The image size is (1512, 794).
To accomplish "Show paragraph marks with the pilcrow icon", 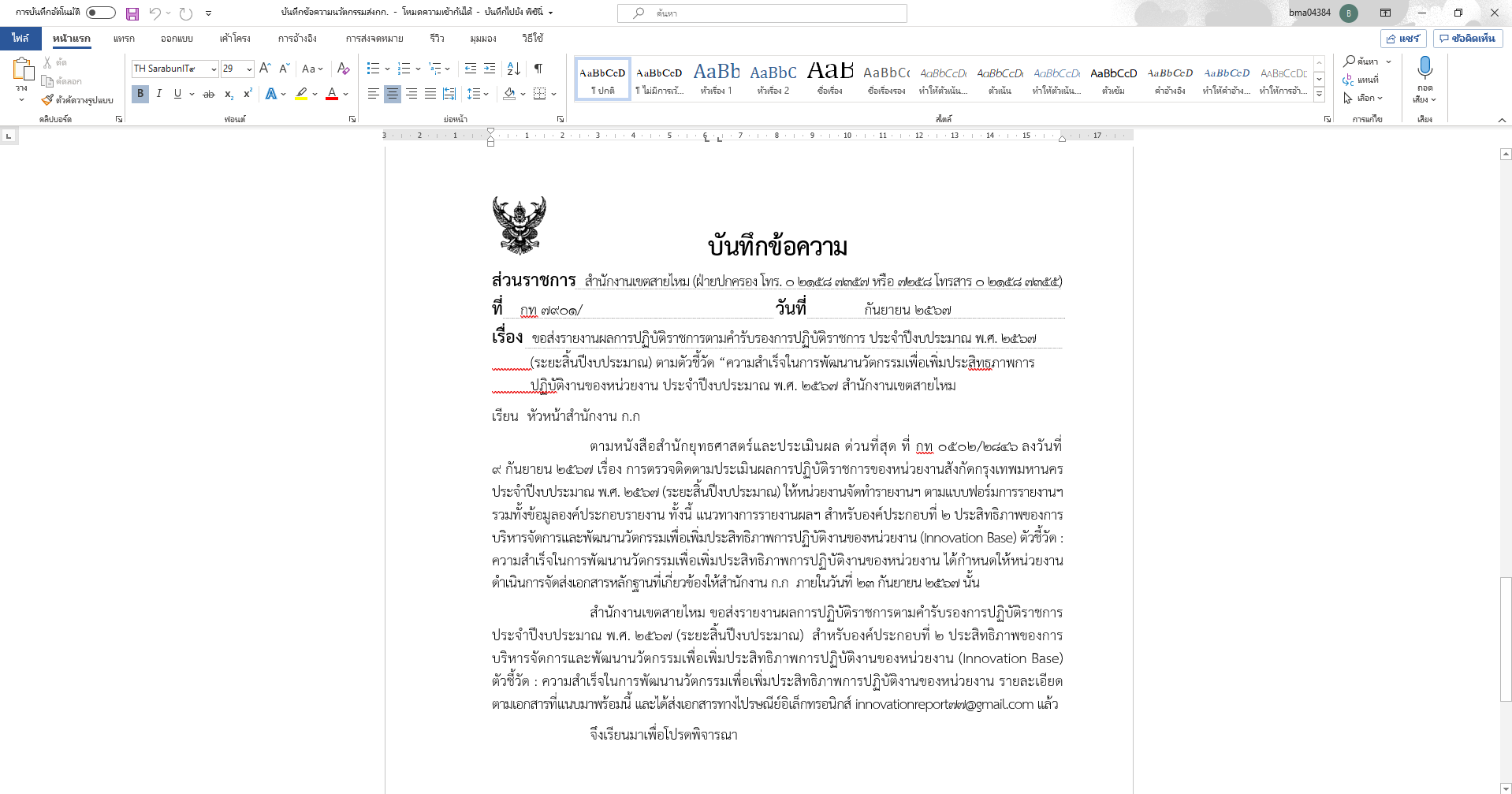I will (x=538, y=69).
